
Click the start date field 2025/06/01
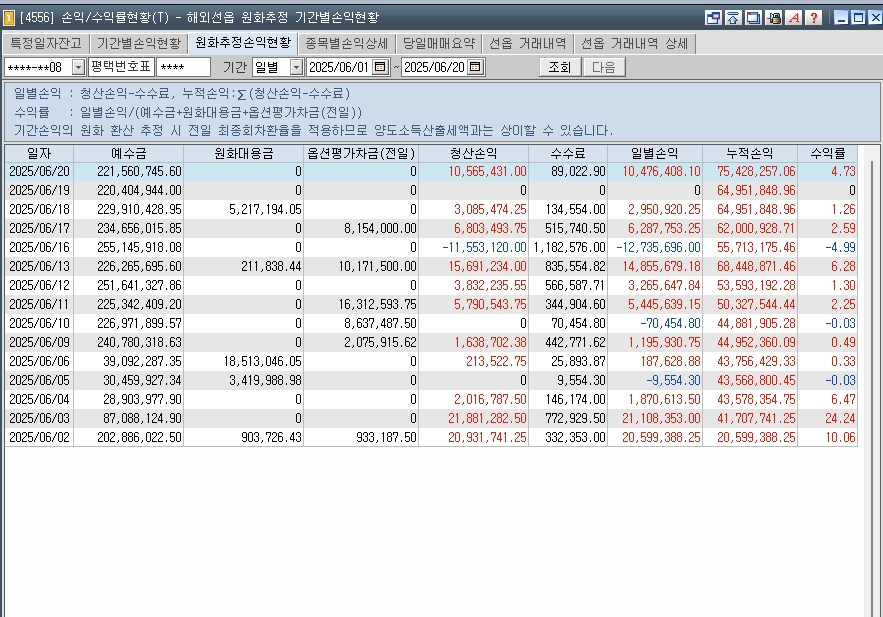pos(340,68)
